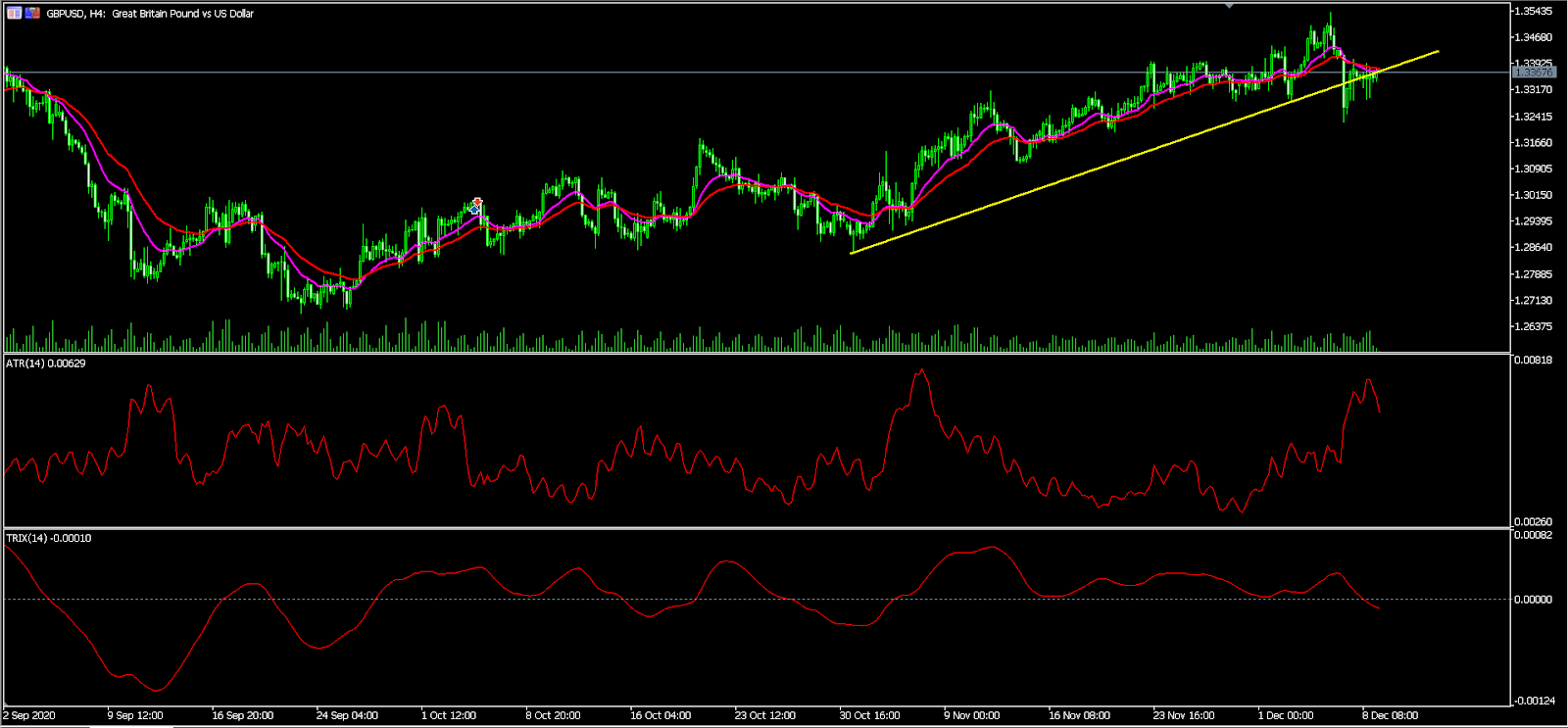Click the '16 Sep 20:00' time label
Screen dimensions: 1568x728
coord(243,715)
